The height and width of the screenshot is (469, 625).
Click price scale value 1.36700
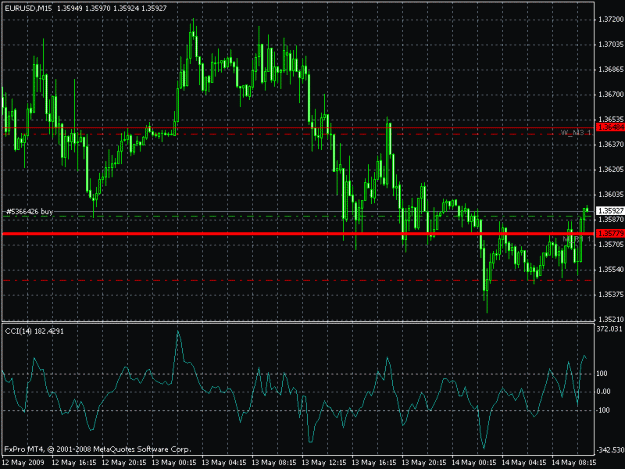tap(611, 94)
